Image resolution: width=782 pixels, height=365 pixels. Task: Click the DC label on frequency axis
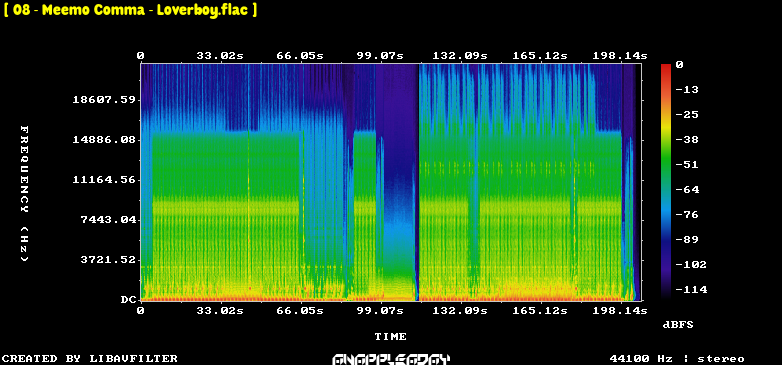pos(128,300)
